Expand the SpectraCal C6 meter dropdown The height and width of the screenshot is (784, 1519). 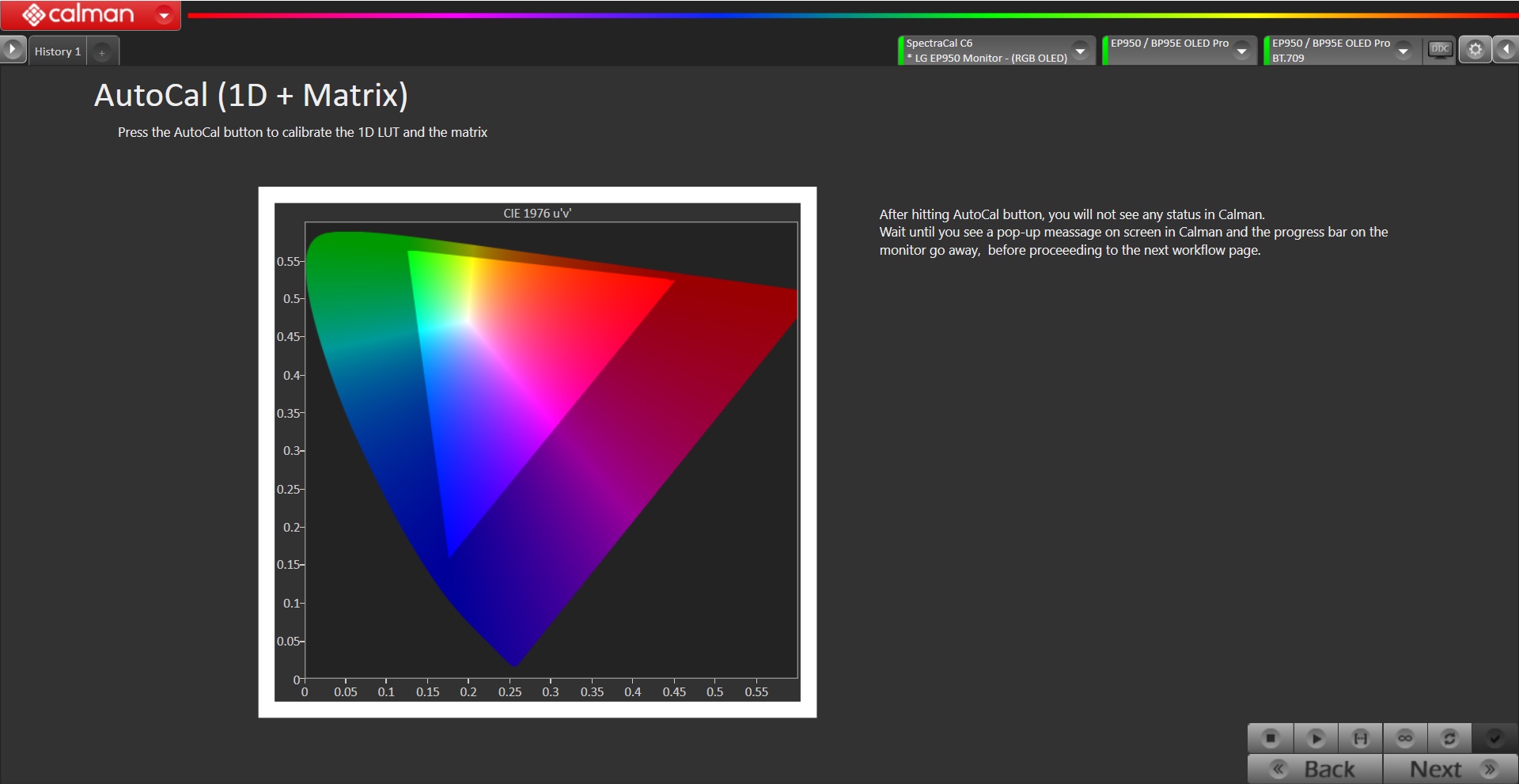point(1080,51)
